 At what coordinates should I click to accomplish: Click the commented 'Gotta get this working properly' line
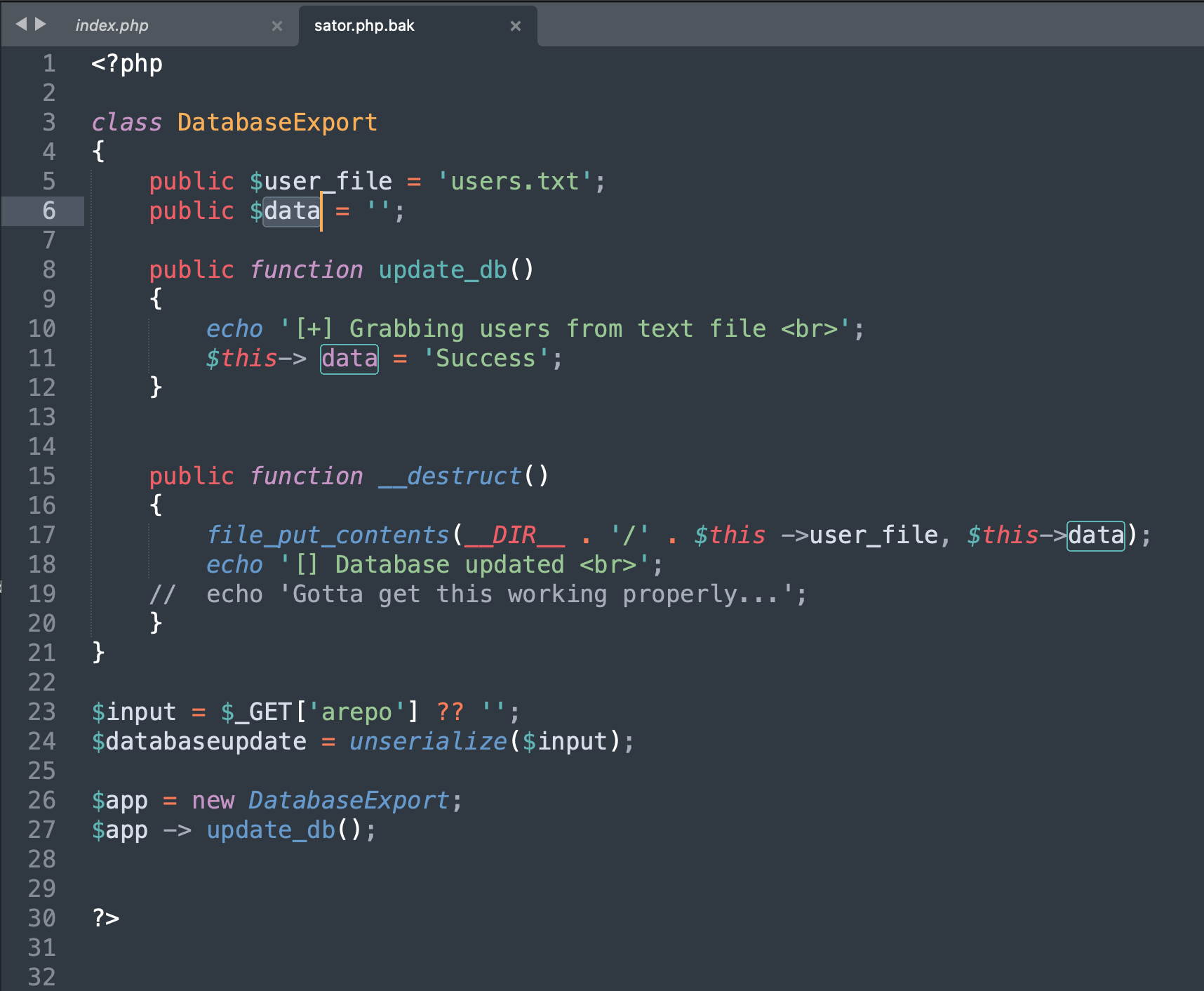(x=479, y=594)
